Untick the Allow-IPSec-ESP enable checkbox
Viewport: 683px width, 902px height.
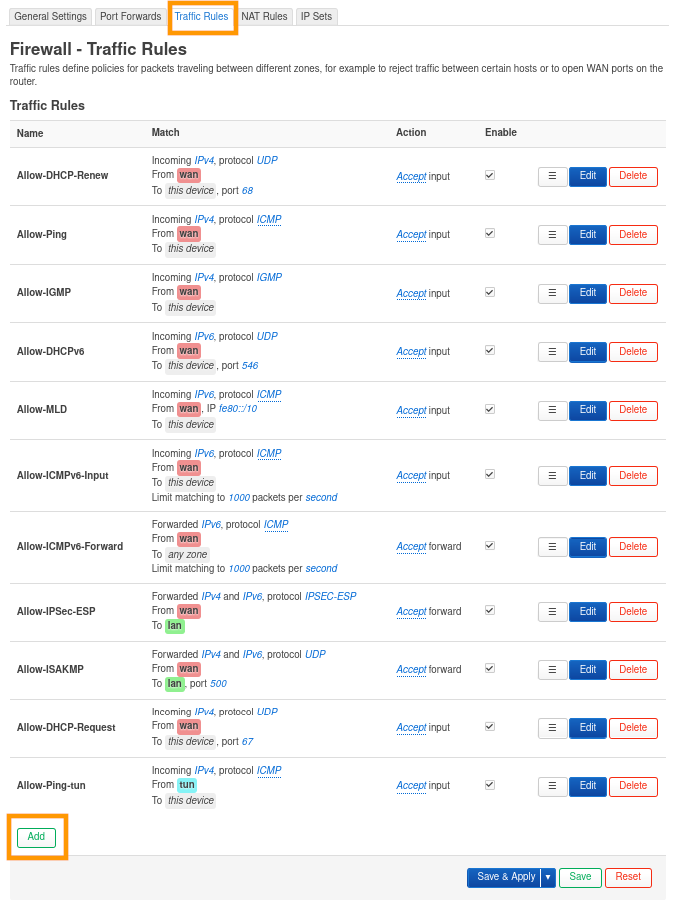pos(490,610)
